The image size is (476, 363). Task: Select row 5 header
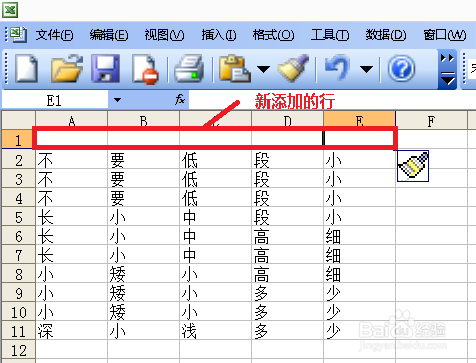[19, 217]
